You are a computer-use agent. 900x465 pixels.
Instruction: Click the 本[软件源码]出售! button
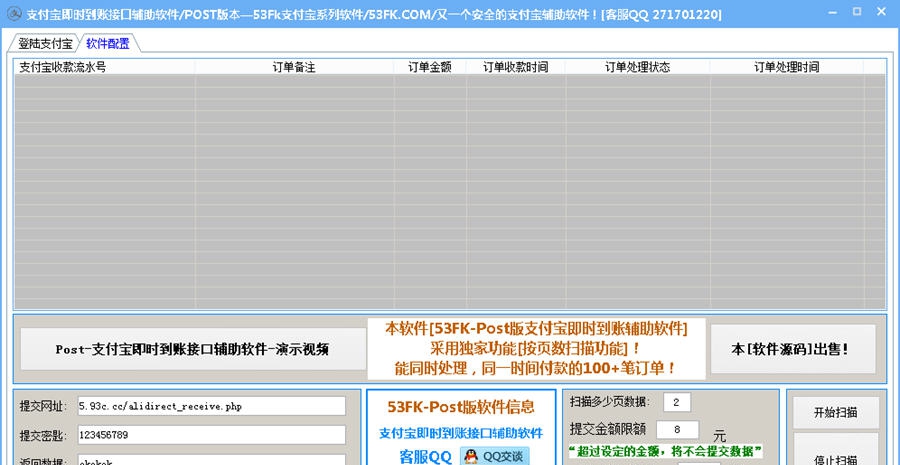(x=793, y=349)
